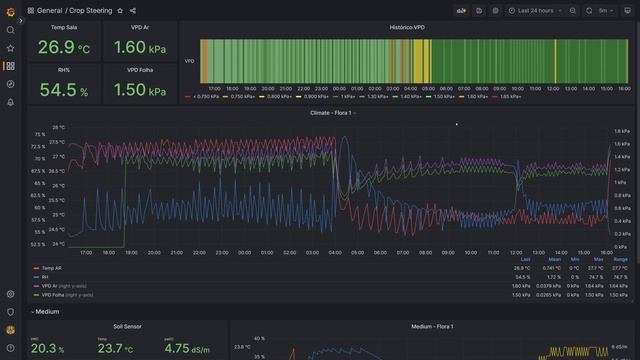This screenshot has width=640, height=360.
Task: Open the VPD Ar panel title menu
Action: (140, 27)
